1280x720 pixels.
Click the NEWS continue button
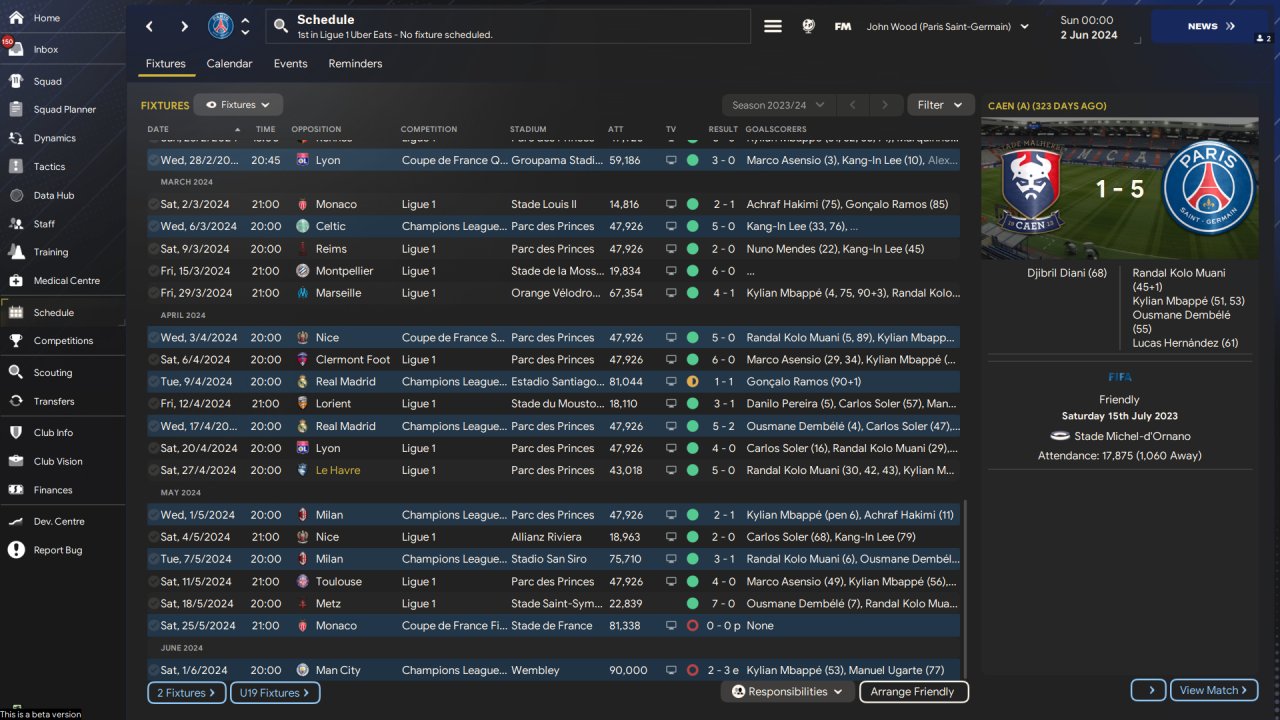coord(1210,26)
